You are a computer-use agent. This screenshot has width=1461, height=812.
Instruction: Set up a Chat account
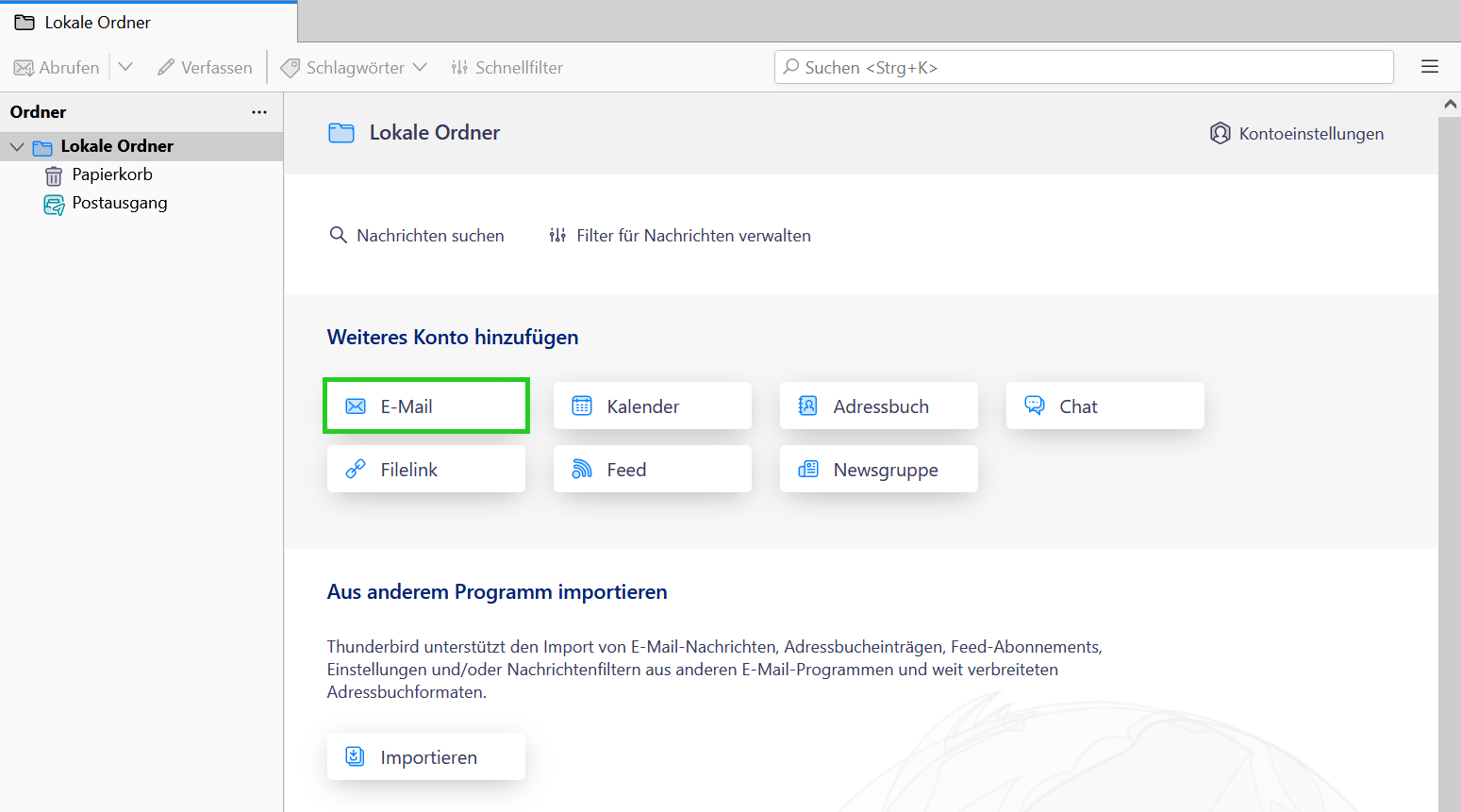pyautogui.click(x=1104, y=406)
